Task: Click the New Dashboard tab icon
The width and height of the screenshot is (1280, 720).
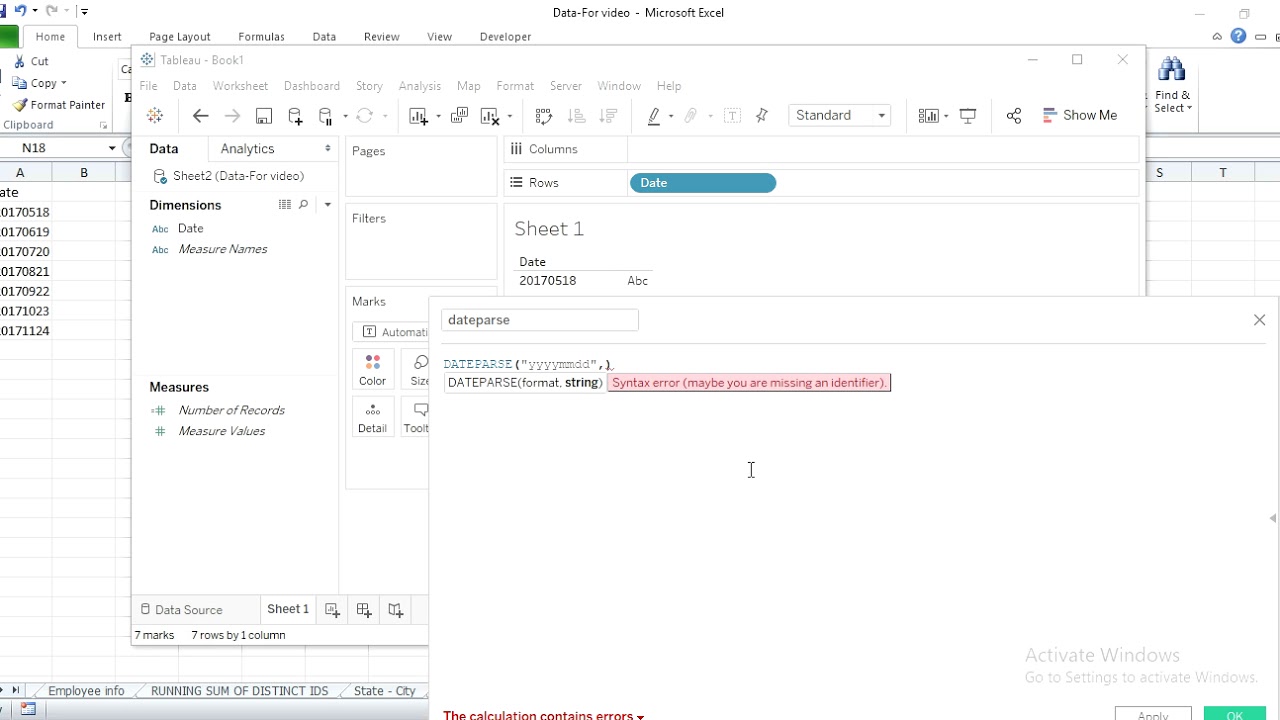Action: tap(364, 610)
